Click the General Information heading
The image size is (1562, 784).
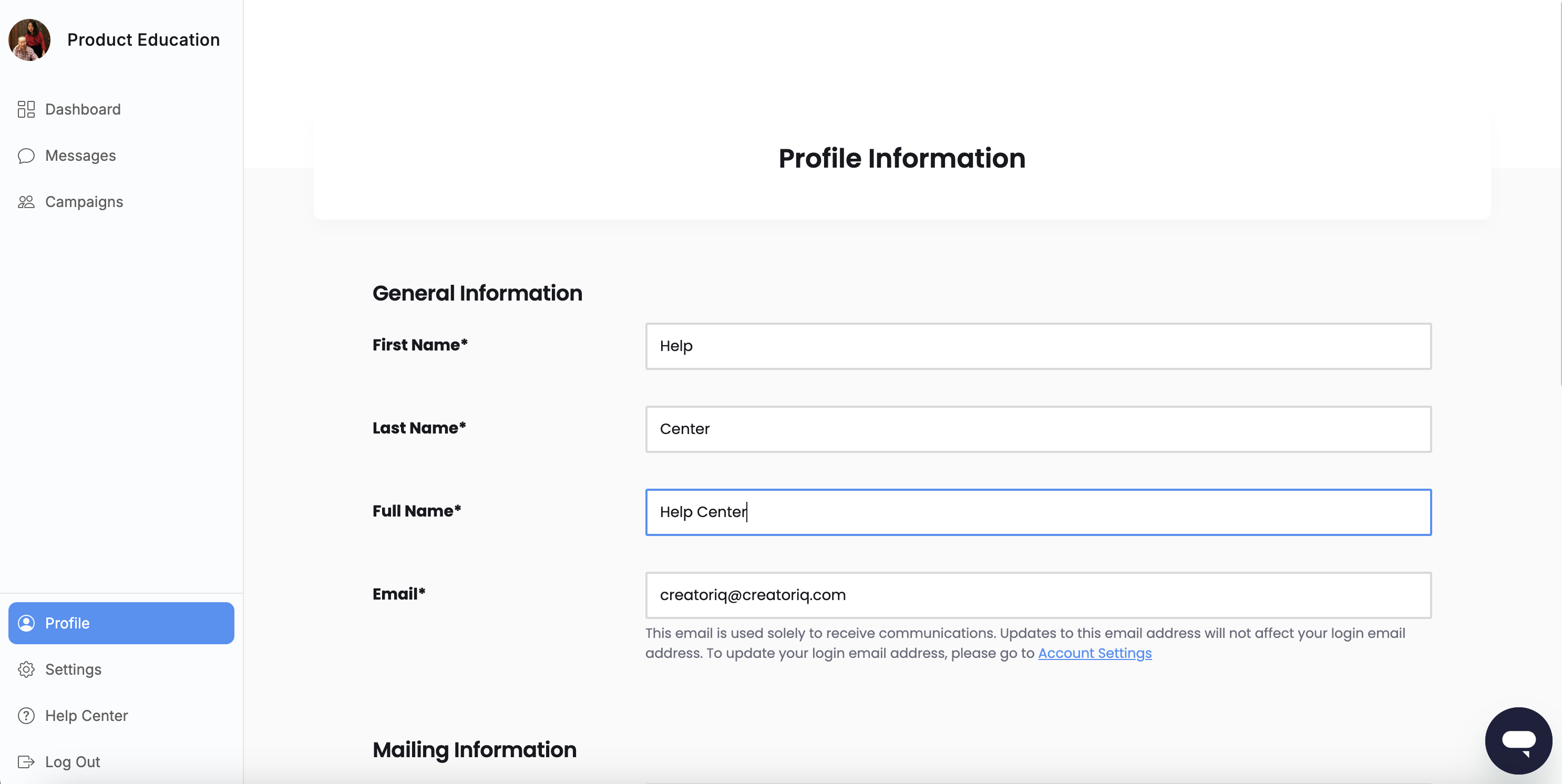[x=477, y=293]
